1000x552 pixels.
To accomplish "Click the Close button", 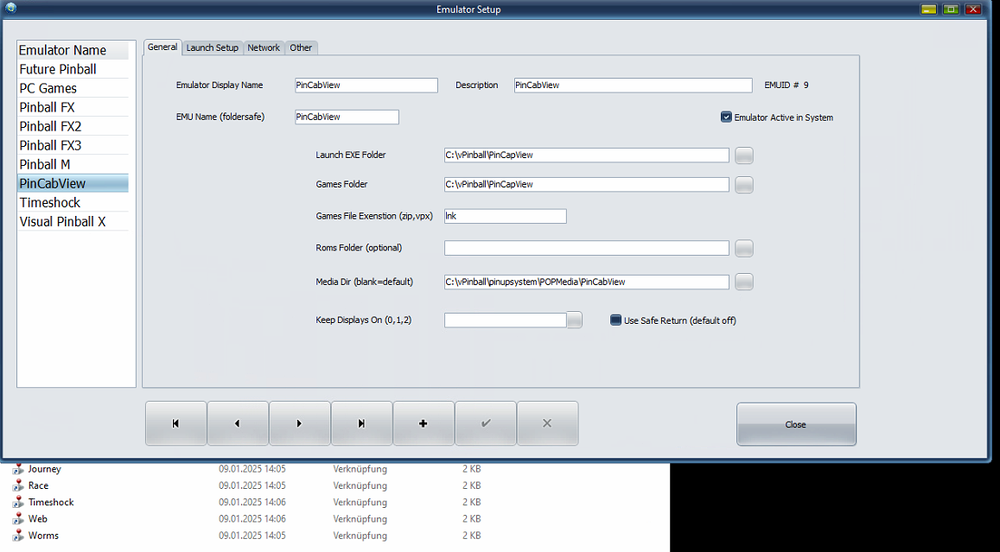I will pyautogui.click(x=796, y=425).
